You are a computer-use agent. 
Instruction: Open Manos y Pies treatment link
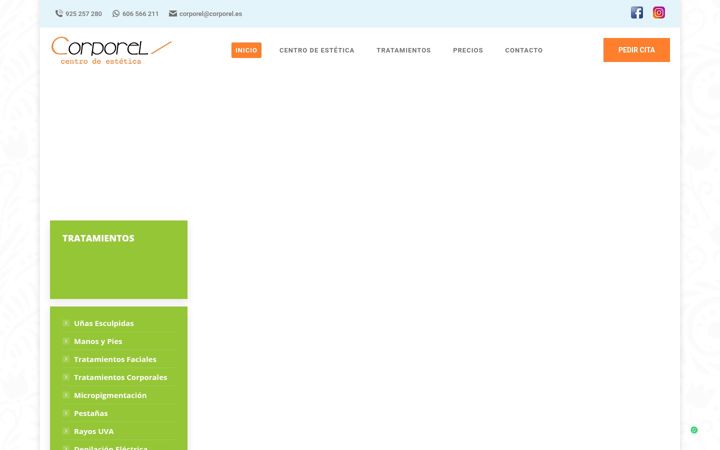coord(98,341)
